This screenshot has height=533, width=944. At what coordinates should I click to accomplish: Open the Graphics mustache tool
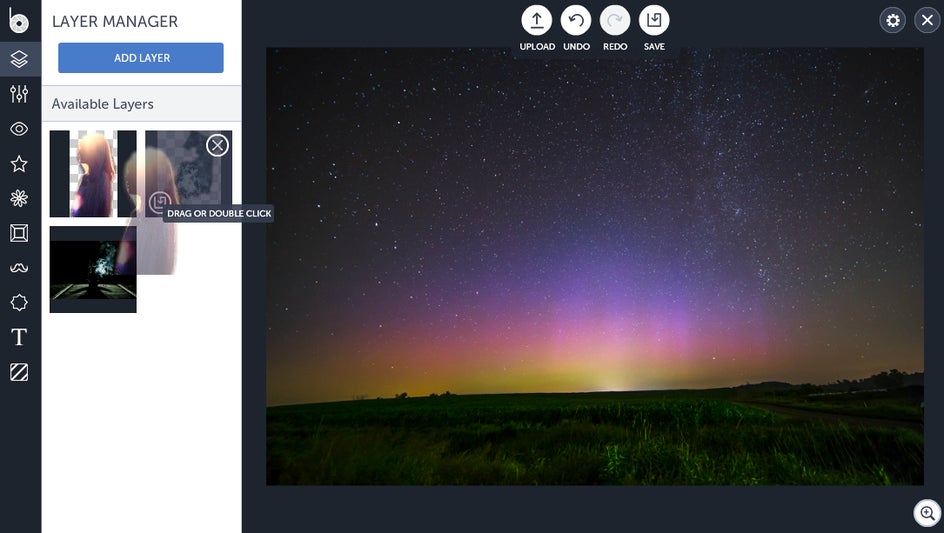[x=19, y=268]
